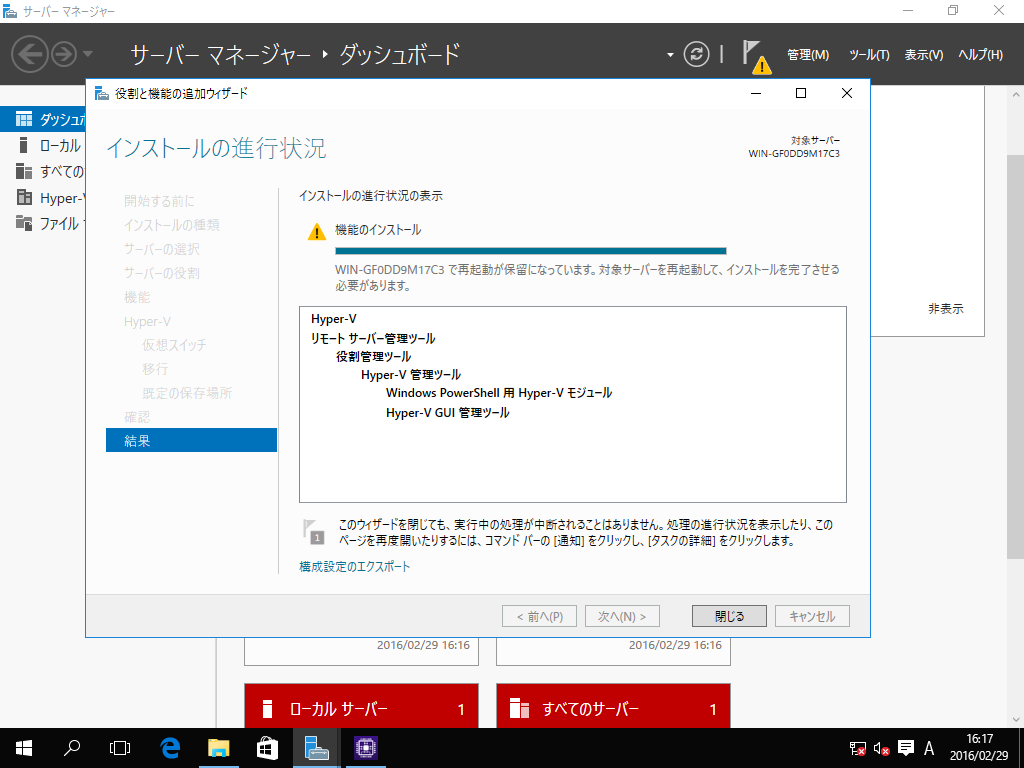Click the < 前へ(P) button
1024x768 pixels.
(x=539, y=616)
